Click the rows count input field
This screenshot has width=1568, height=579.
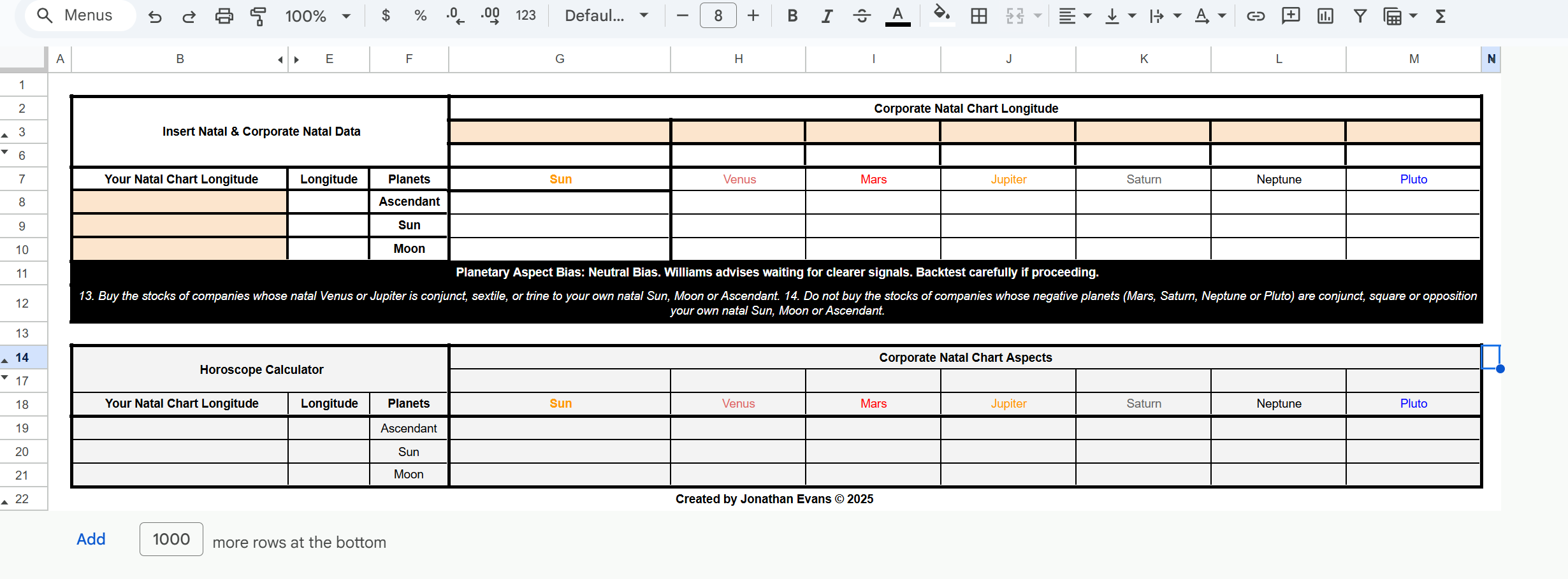(x=171, y=539)
